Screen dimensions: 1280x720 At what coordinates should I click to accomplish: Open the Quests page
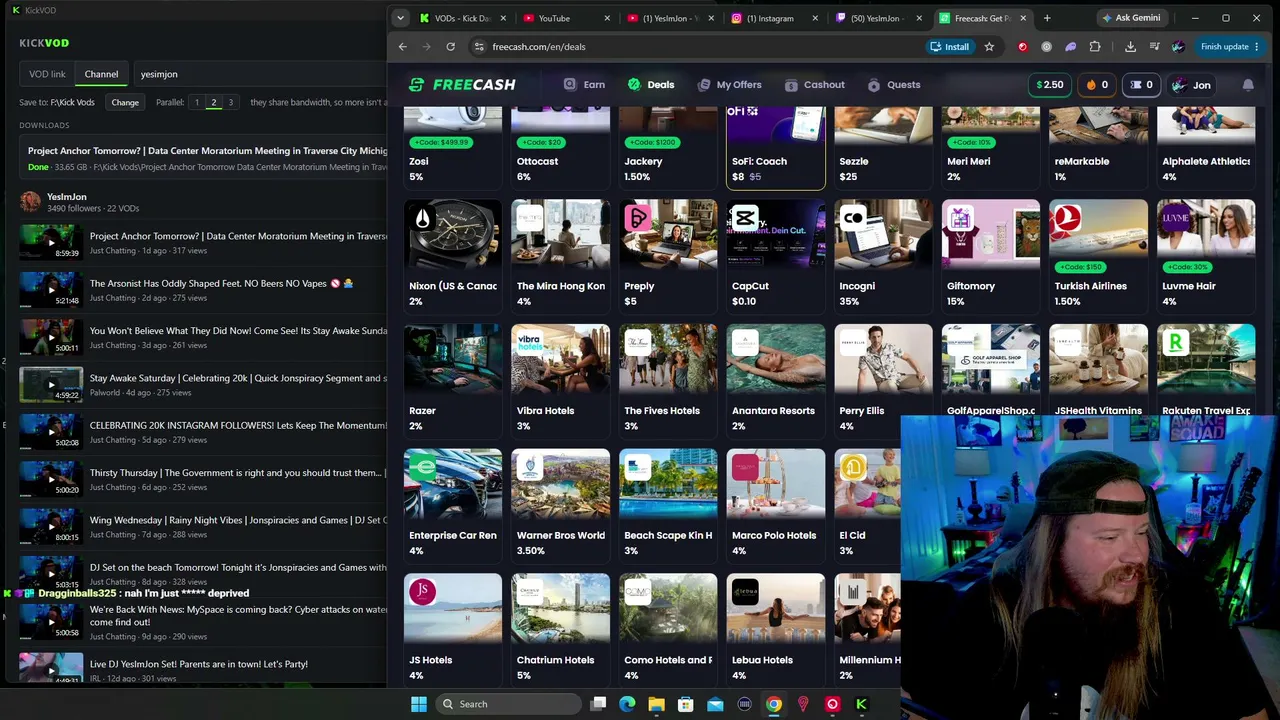pos(893,85)
